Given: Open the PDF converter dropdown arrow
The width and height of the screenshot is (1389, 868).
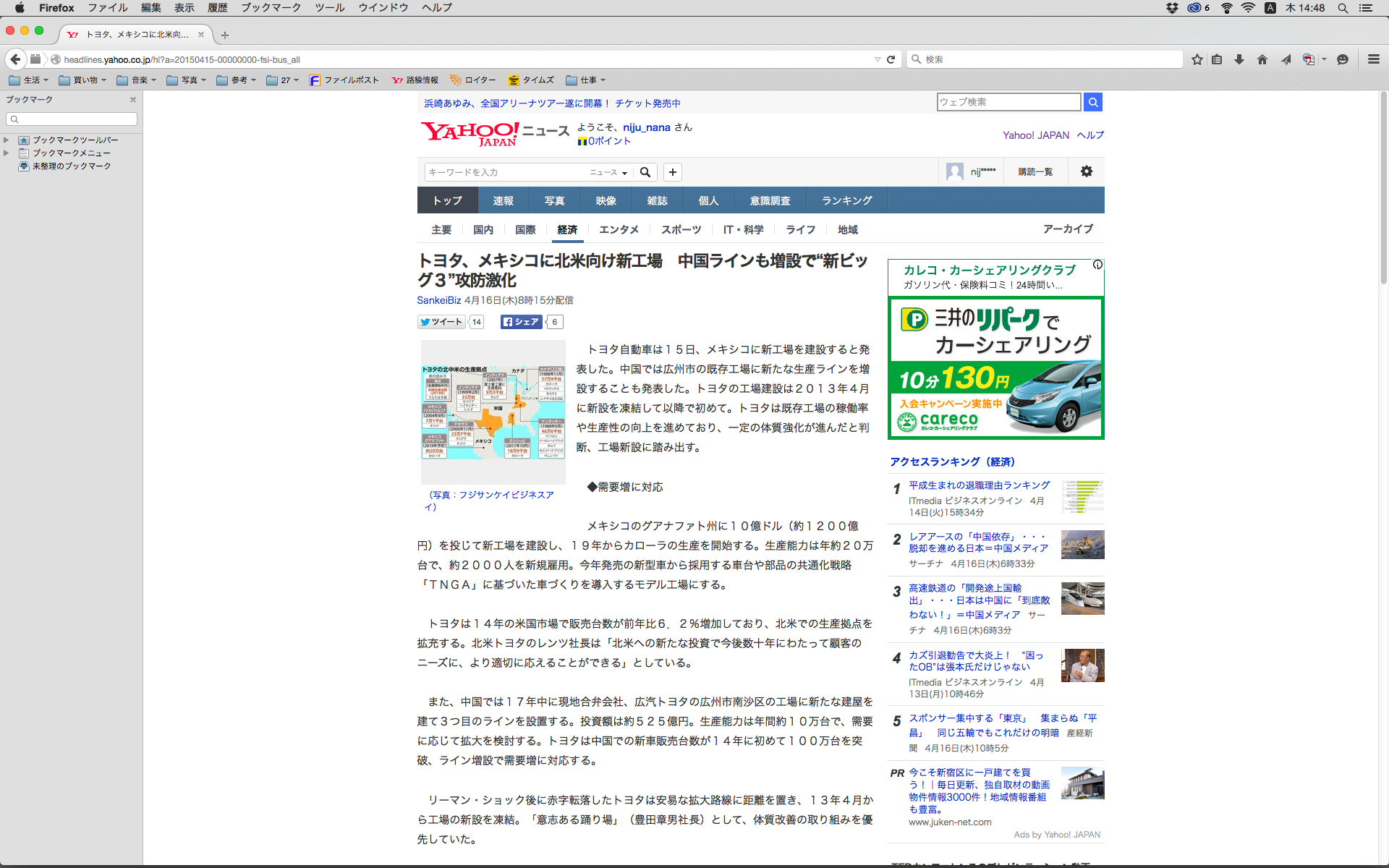Looking at the screenshot, I should pyautogui.click(x=1324, y=59).
